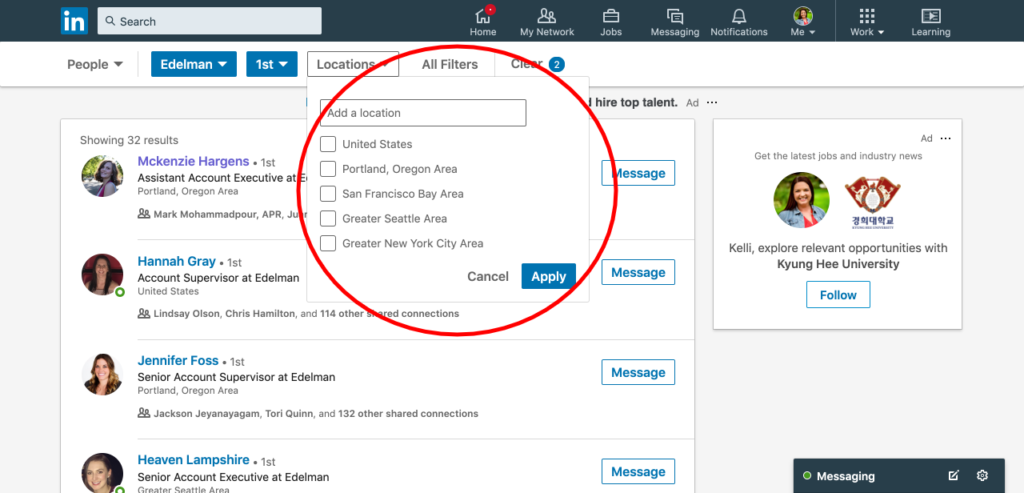This screenshot has height=493, width=1024.
Task: Check the Greater Seattle Area box
Action: click(328, 219)
